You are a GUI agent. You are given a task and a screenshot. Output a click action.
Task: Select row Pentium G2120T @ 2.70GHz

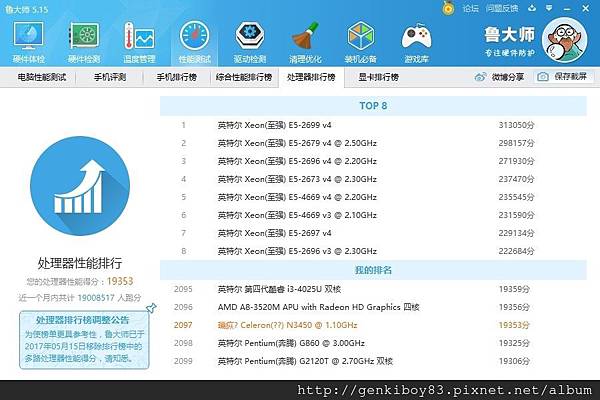coord(373,361)
